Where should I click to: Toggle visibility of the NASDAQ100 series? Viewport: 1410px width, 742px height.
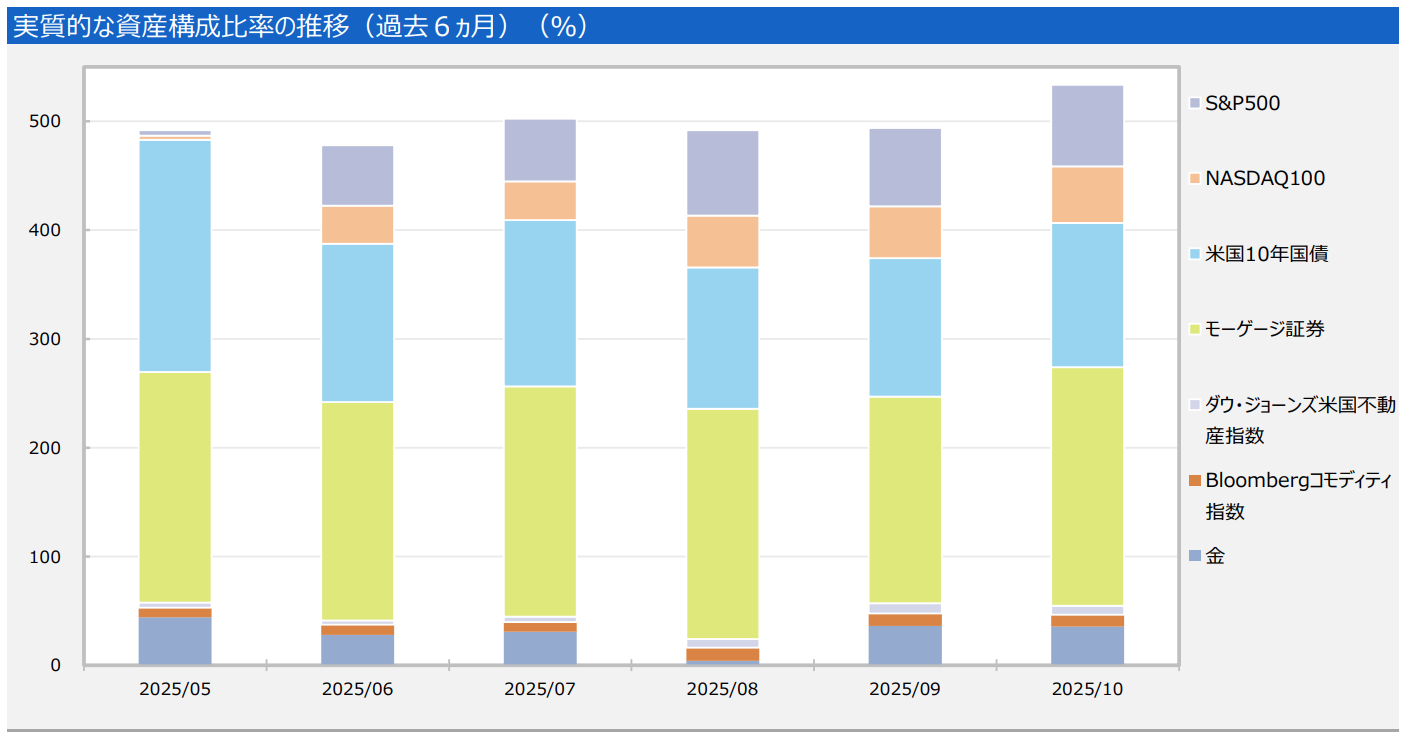coord(1250,179)
